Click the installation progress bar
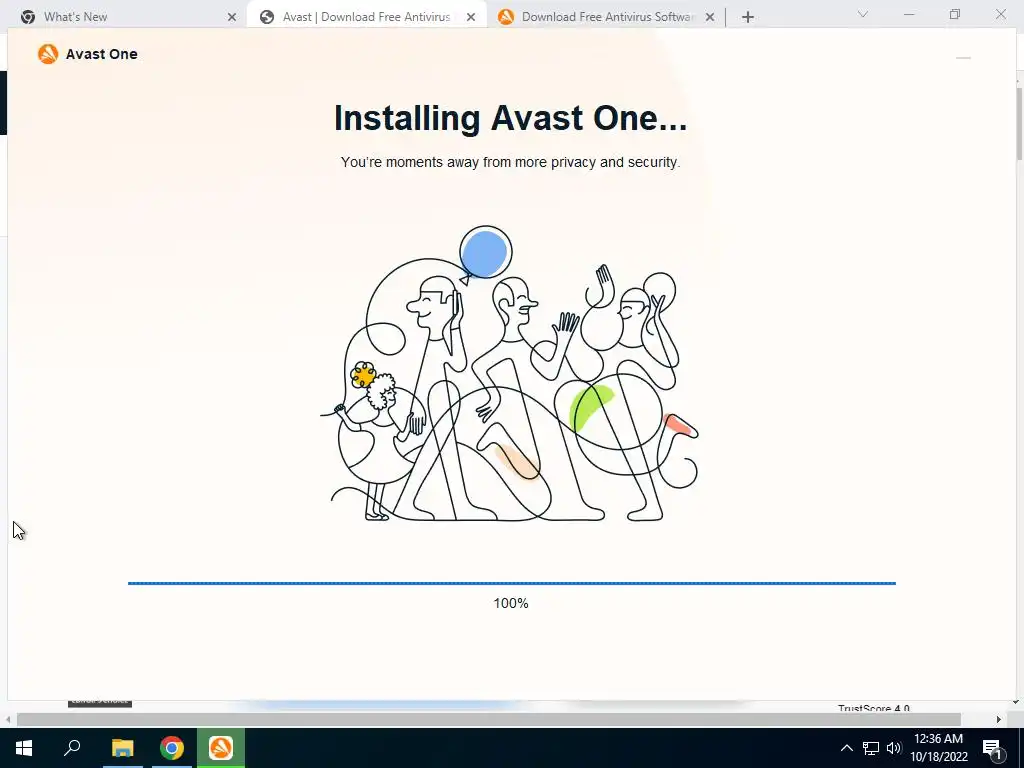 pyautogui.click(x=511, y=583)
